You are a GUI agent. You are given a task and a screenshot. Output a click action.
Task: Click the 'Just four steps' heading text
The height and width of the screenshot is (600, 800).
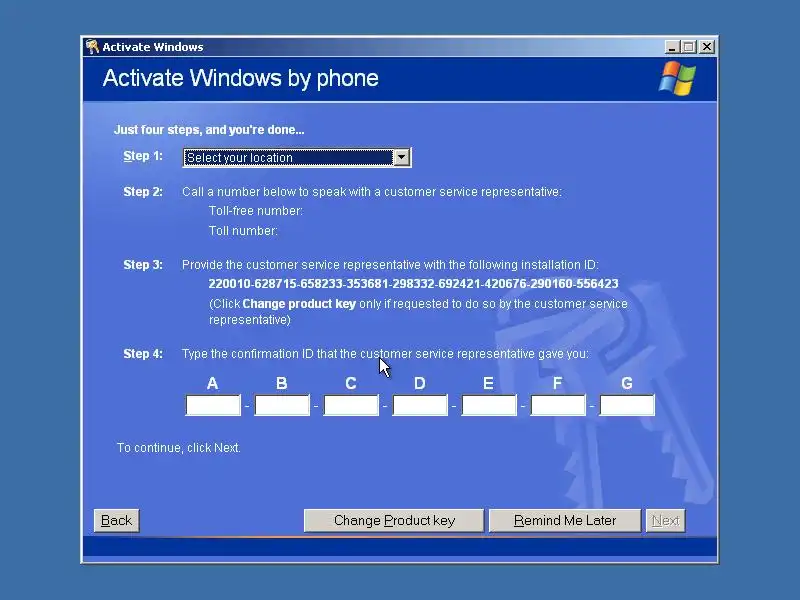[209, 130]
